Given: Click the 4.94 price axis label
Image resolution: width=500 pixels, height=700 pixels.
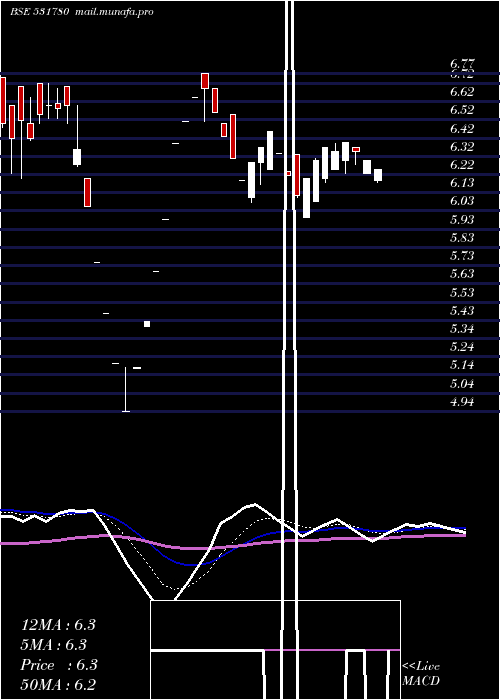Looking at the screenshot, I should [x=462, y=401].
